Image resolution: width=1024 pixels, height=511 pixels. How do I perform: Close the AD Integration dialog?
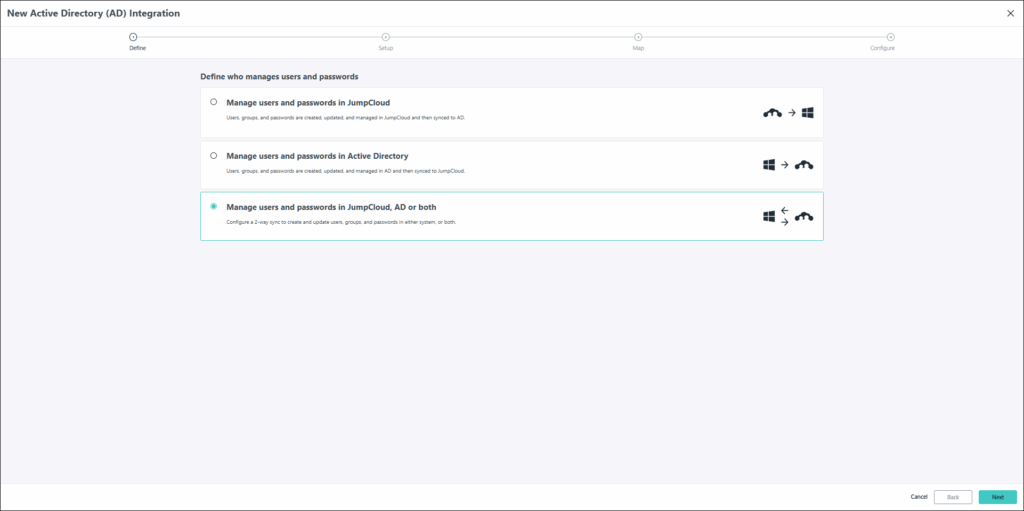[x=1010, y=13]
